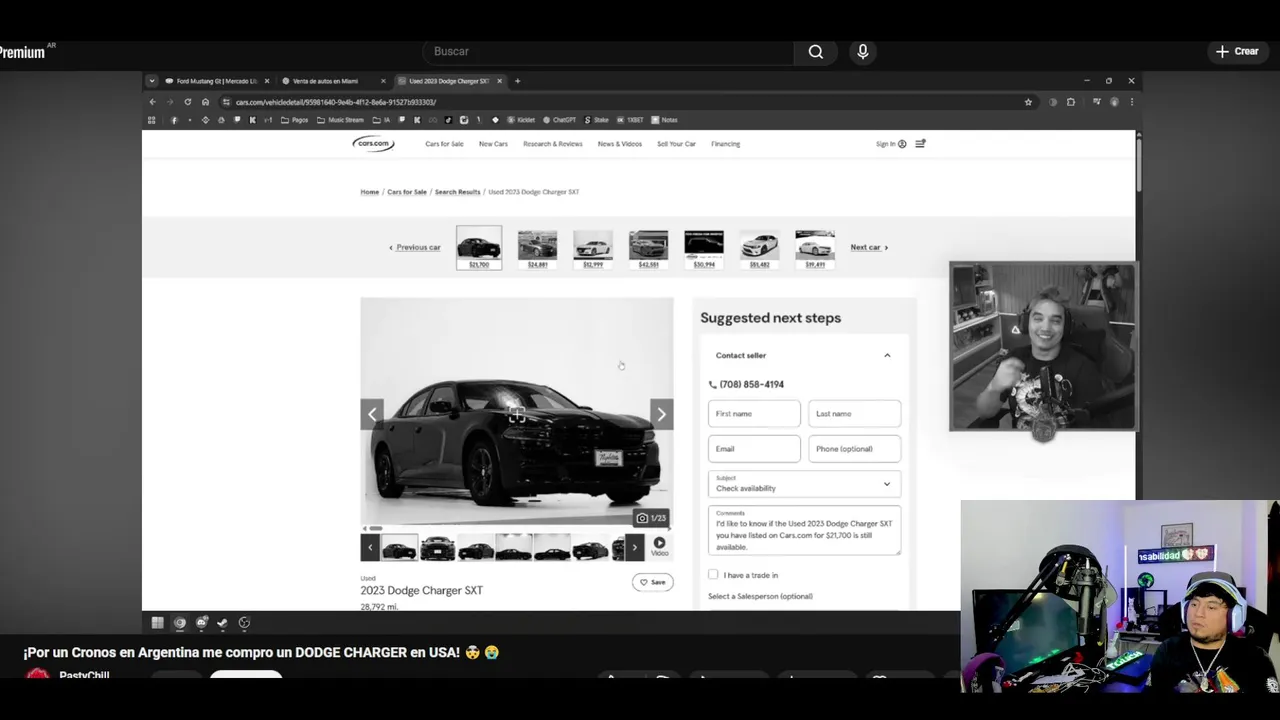The image size is (1280, 720).
Task: Open the Notas bookmark
Action: tap(665, 120)
